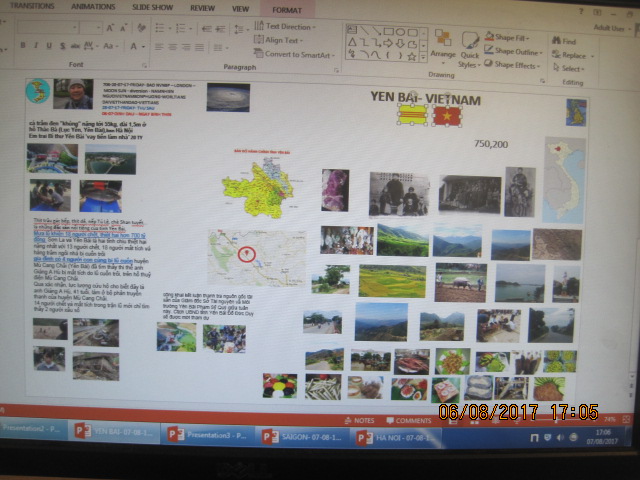
Task: Open Arrange dropdown button
Action: 443,47
